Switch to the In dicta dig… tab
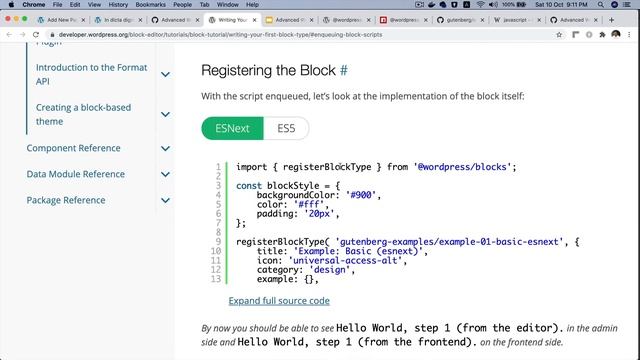This screenshot has height=360, width=640. [118, 20]
